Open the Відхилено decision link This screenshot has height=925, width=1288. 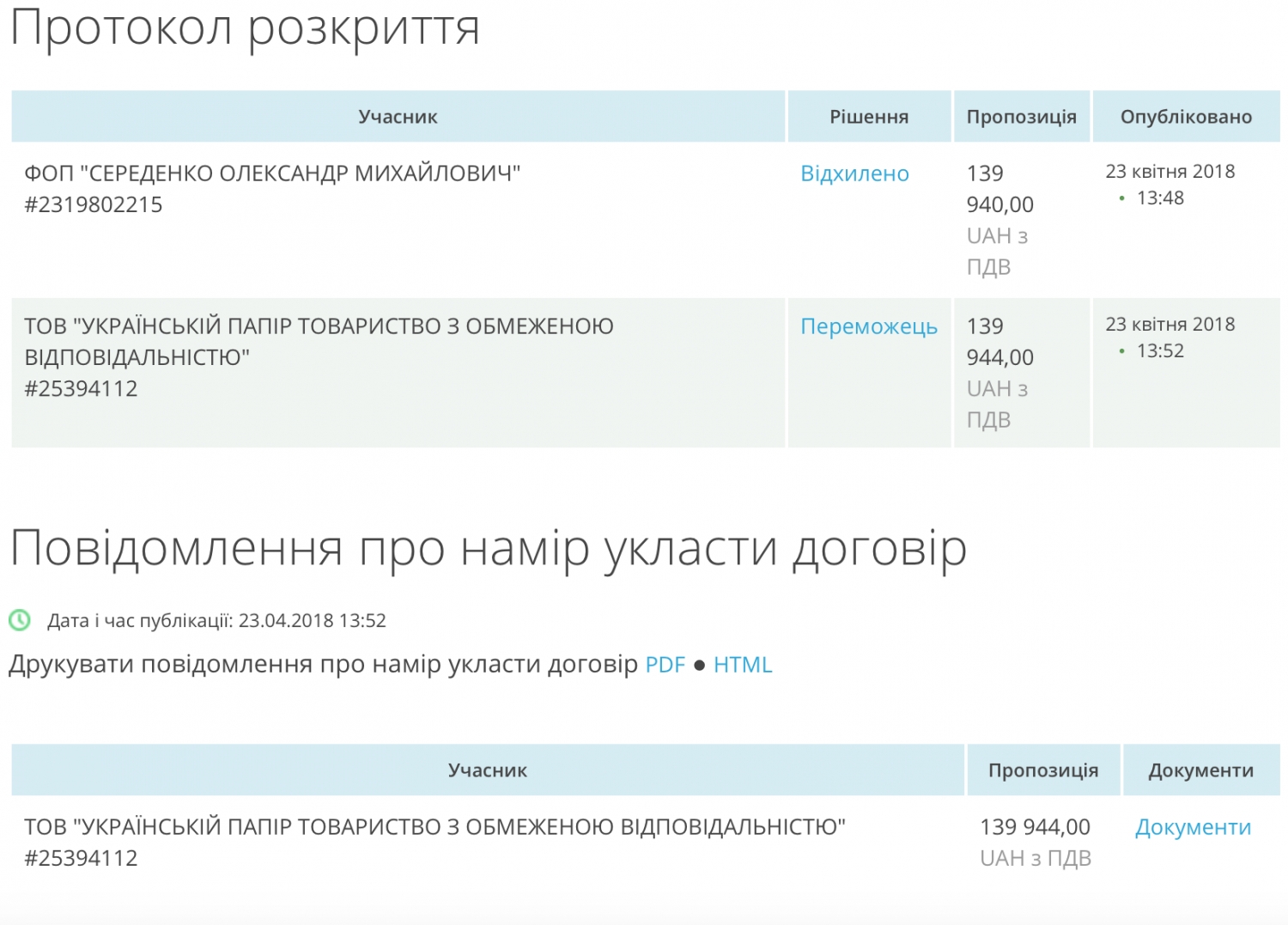click(x=854, y=173)
